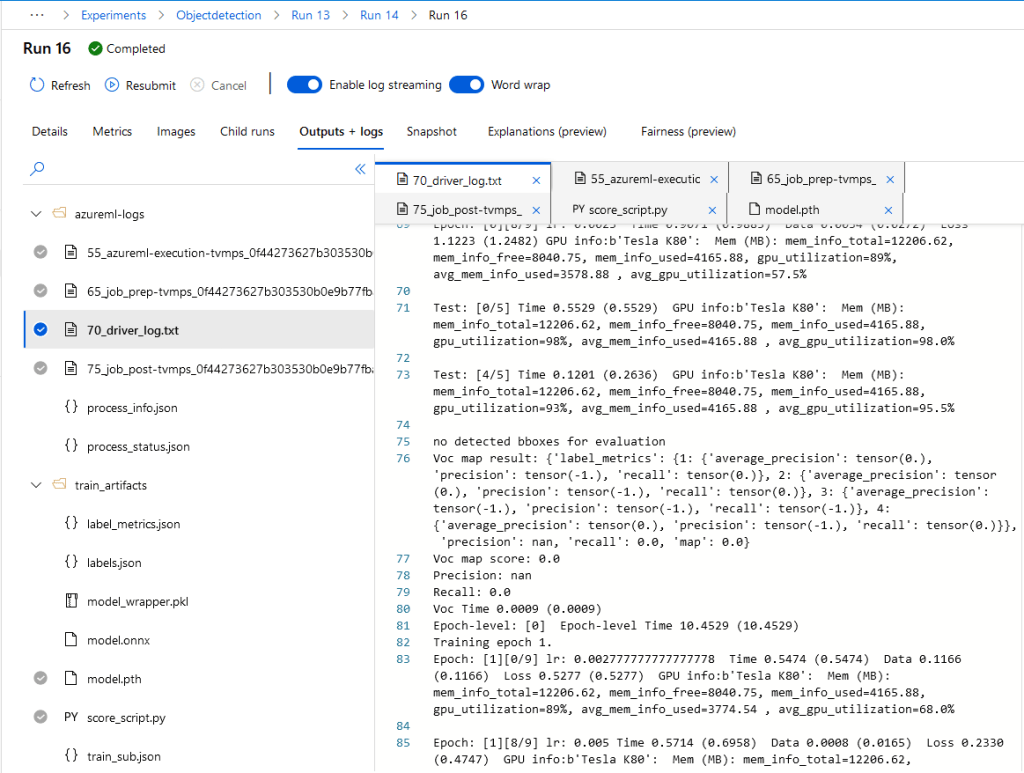Click the ellipsis icon in the breadcrumb
The width and height of the screenshot is (1024, 773).
pyautogui.click(x=37, y=14)
